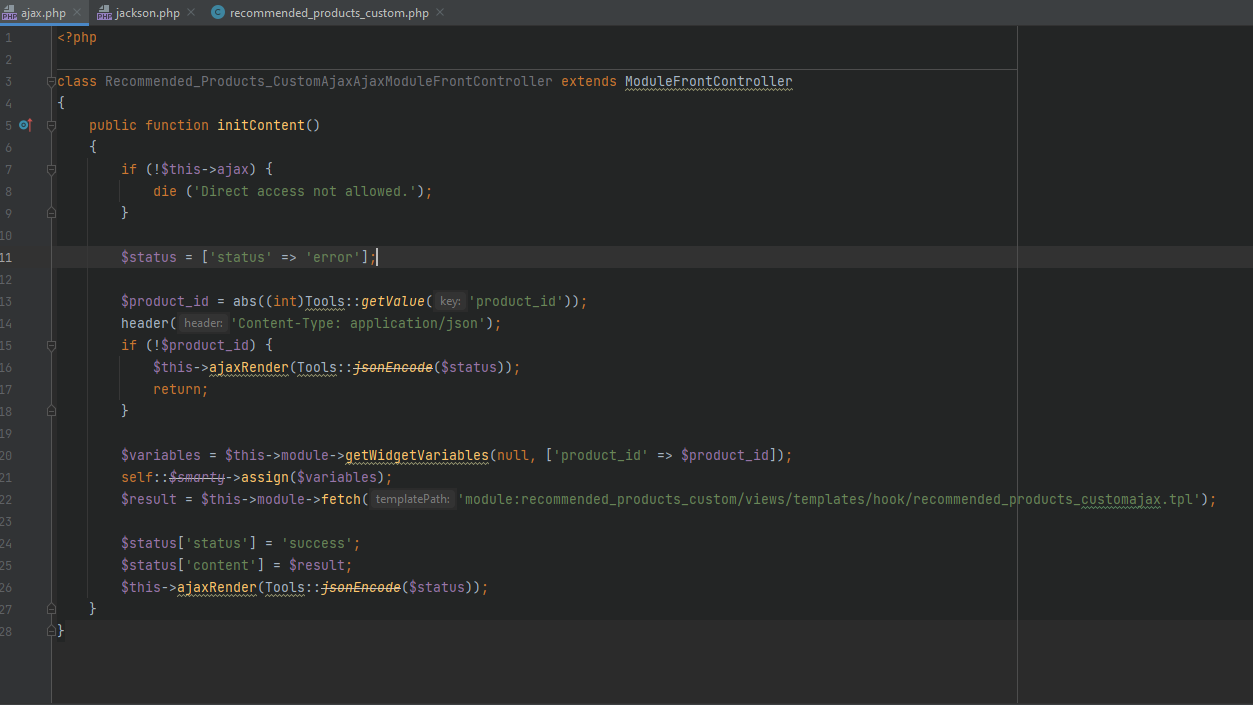Click ajaxRender on line 16
Screen dimensions: 1253x705
pyautogui.click(x=249, y=367)
